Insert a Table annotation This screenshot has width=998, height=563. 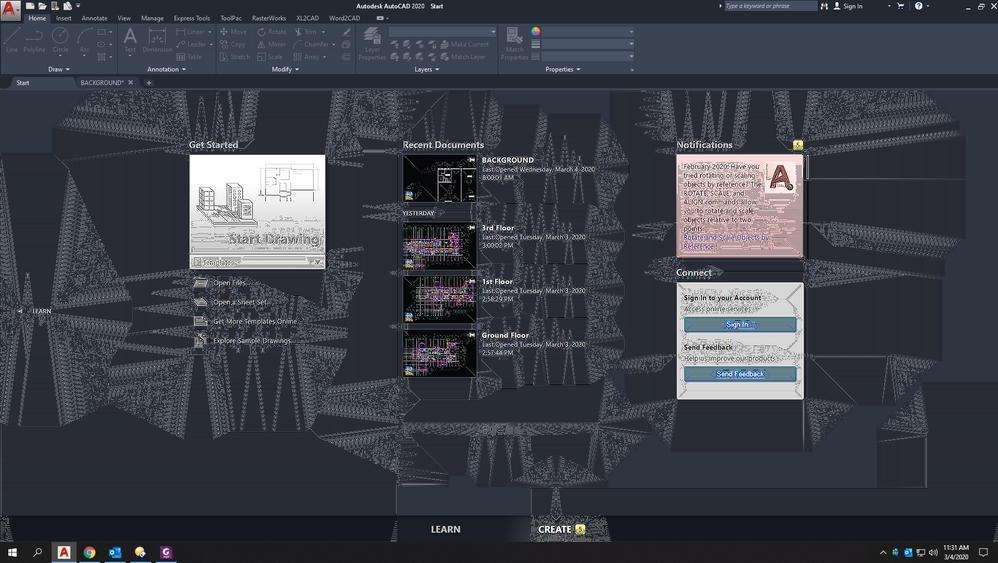pyautogui.click(x=189, y=57)
